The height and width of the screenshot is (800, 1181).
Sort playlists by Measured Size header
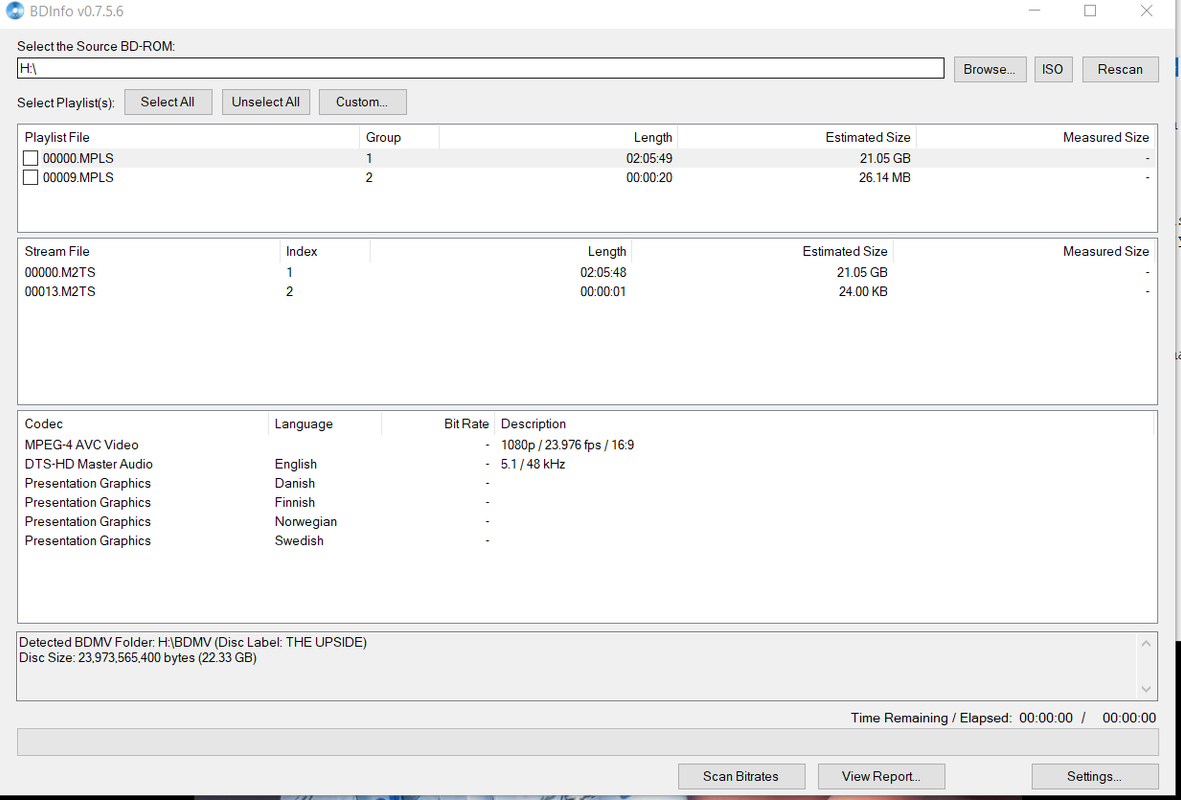[1035, 137]
